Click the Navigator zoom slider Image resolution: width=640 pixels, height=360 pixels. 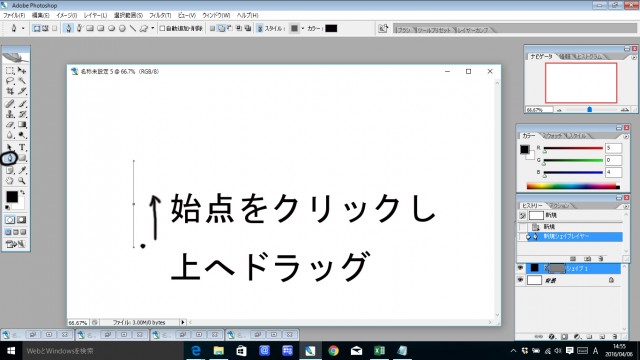coord(589,109)
